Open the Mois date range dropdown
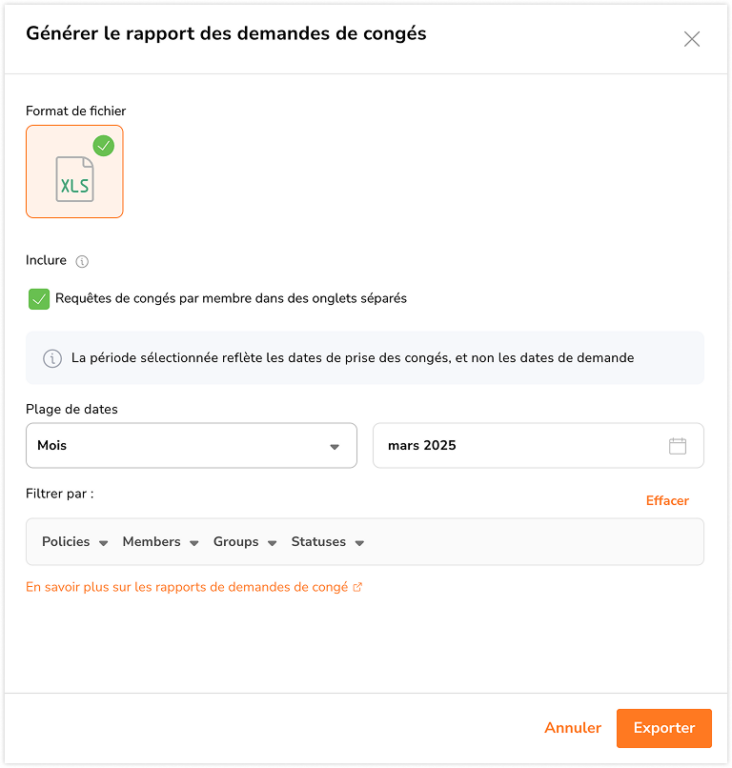 192,446
